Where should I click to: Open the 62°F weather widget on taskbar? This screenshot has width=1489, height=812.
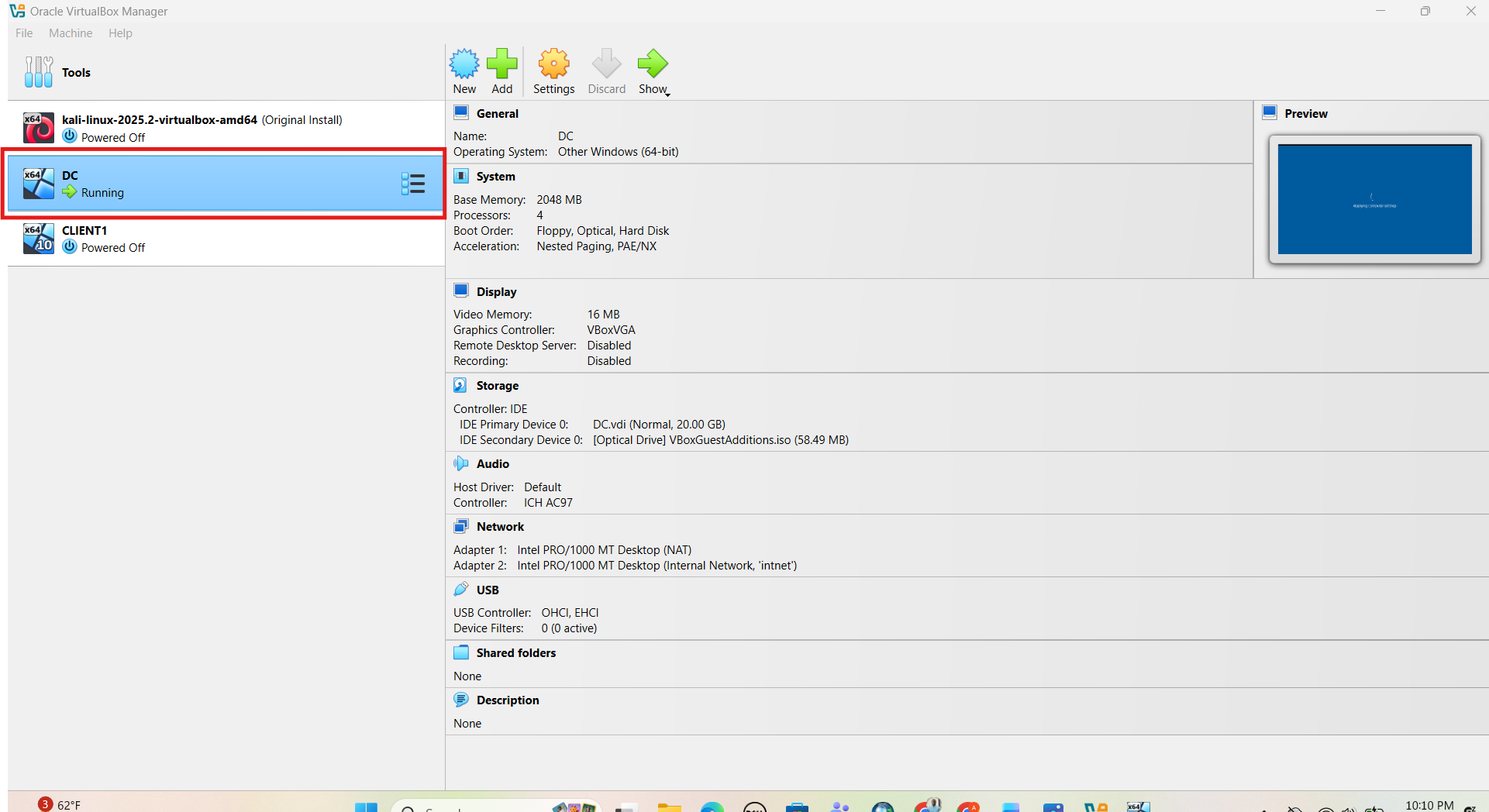(x=60, y=805)
